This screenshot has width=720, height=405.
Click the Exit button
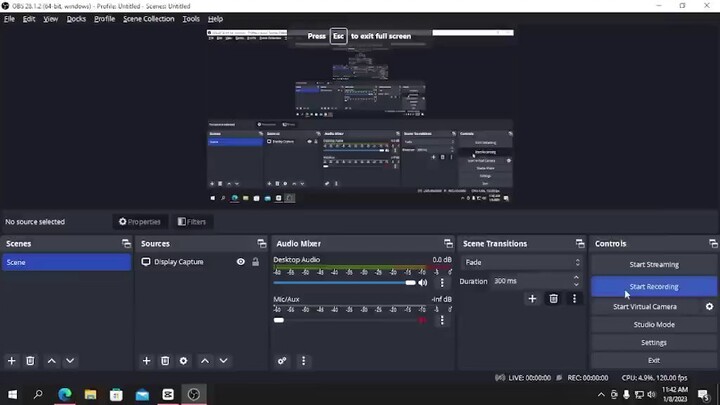(654, 360)
